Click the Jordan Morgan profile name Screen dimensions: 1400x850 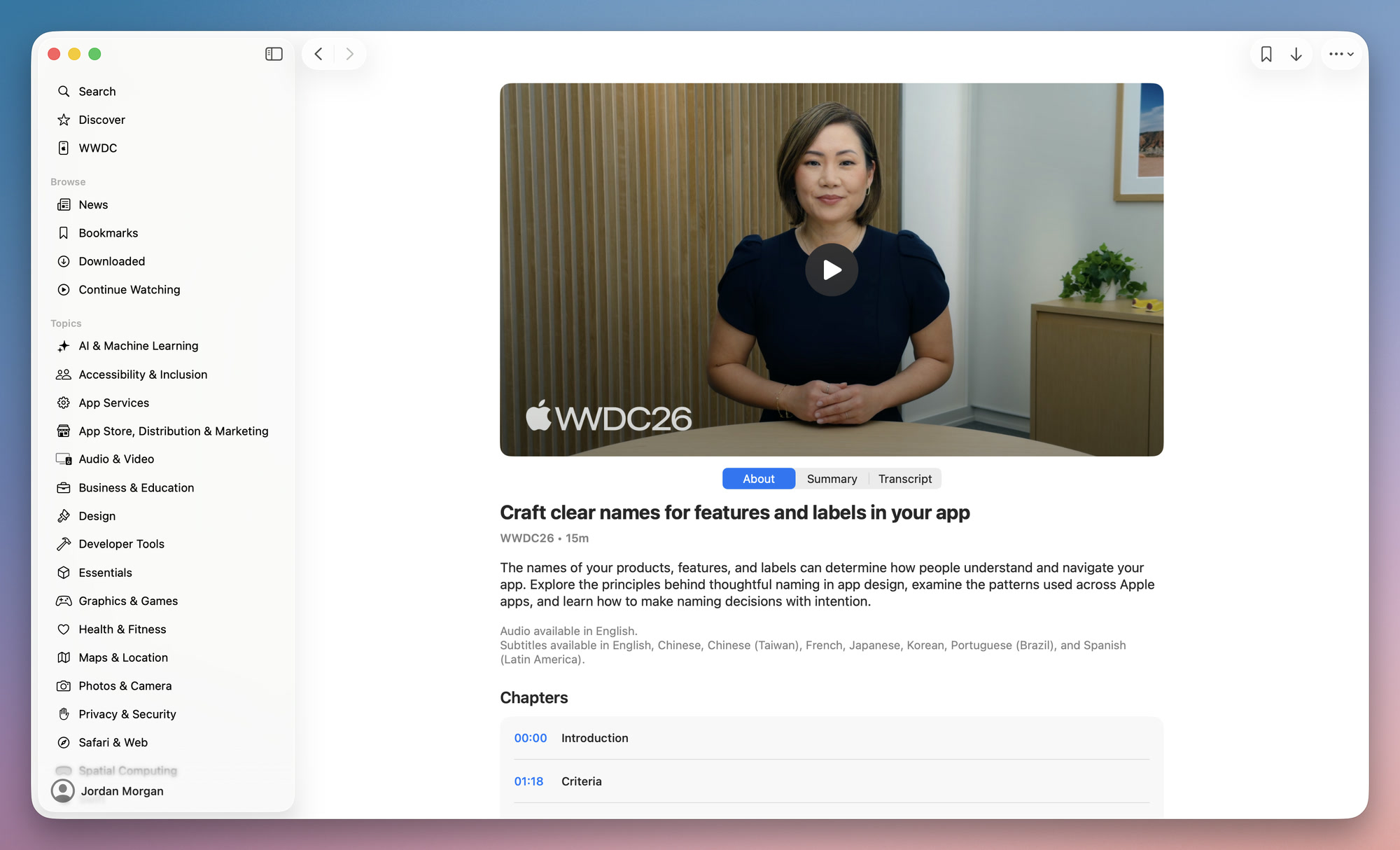pos(122,791)
